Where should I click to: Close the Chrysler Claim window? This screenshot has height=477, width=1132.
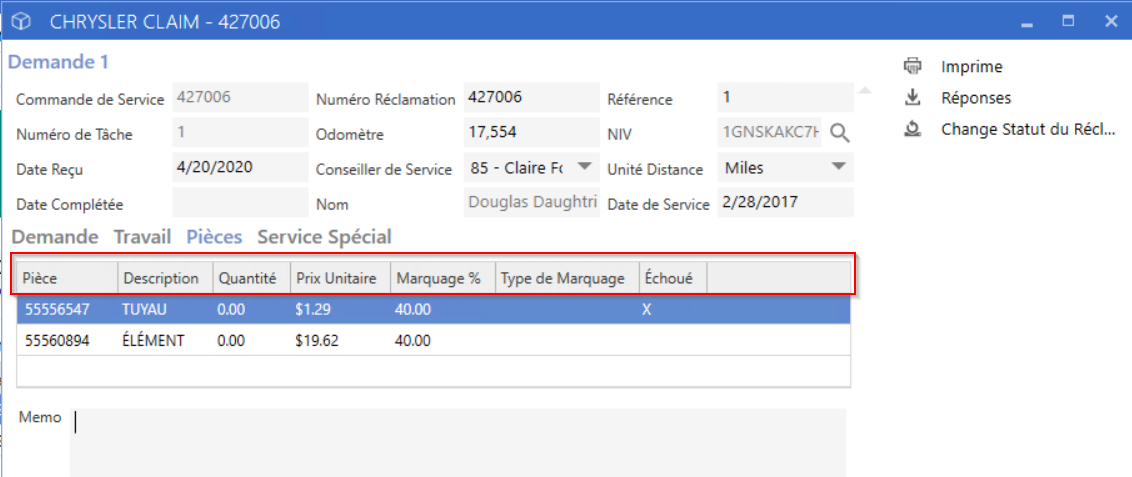tap(1111, 22)
